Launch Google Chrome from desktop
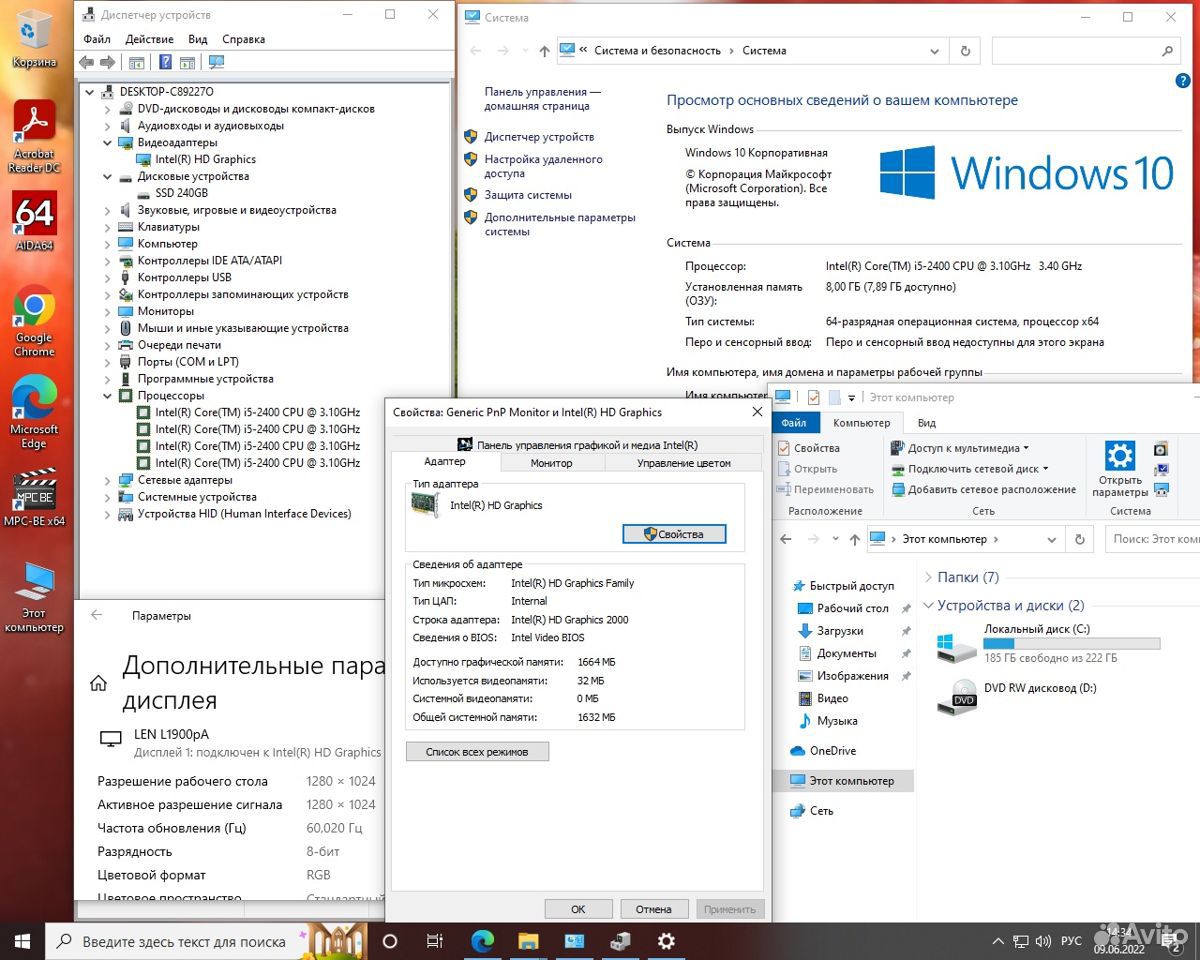 tap(34, 321)
